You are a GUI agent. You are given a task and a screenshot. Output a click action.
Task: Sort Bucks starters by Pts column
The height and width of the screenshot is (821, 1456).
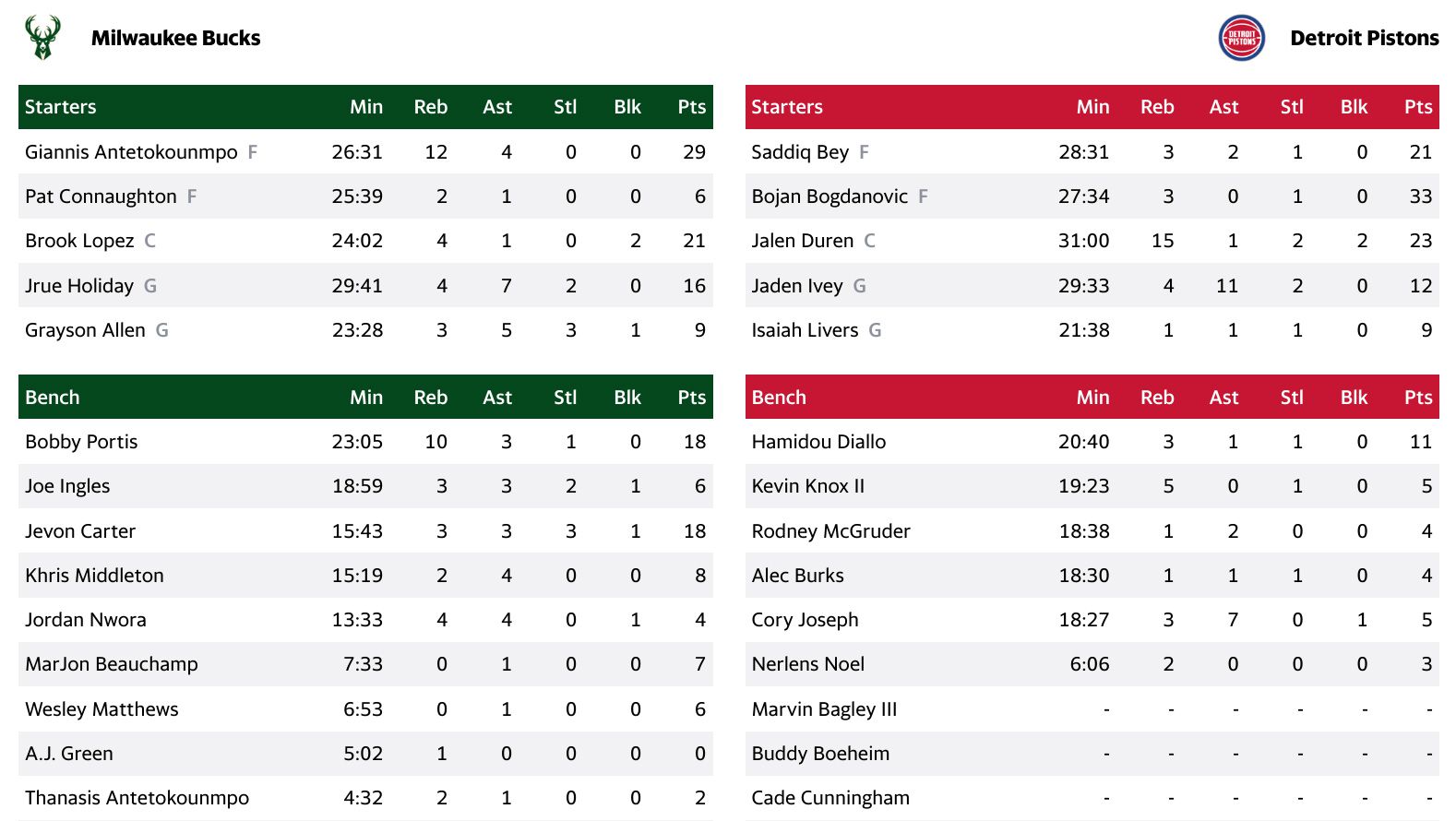pos(691,107)
